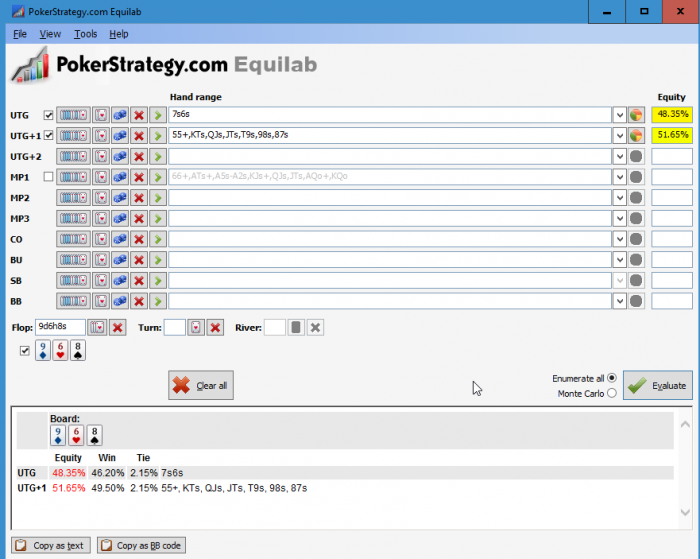Click the 6 of hearts flop card

60,350
